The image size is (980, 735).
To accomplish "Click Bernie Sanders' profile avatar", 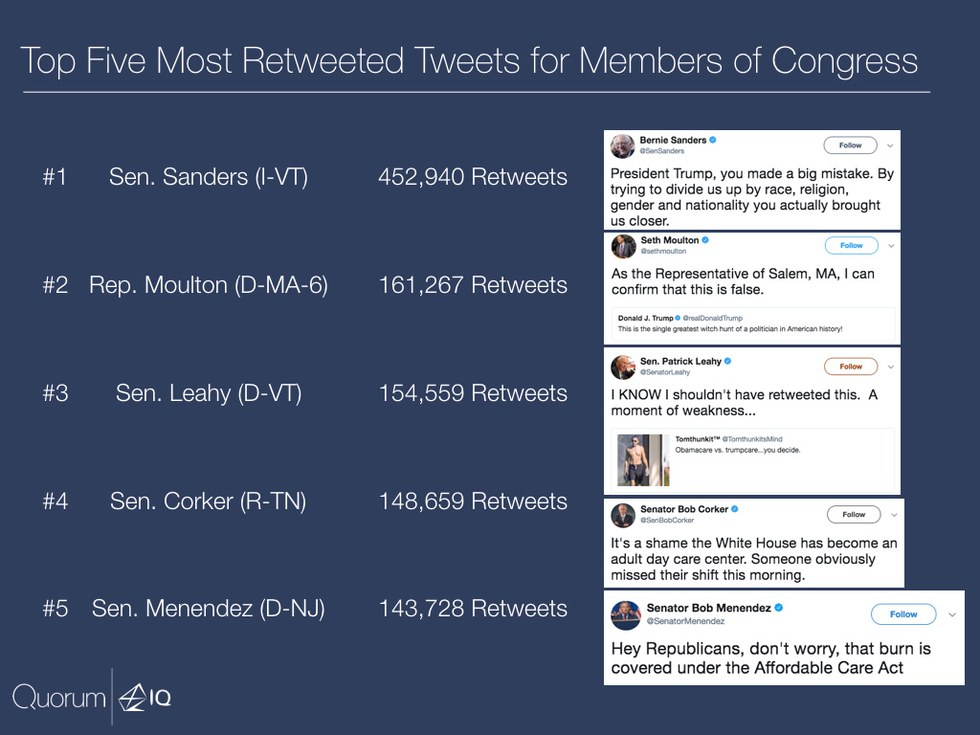I will pyautogui.click(x=622, y=146).
